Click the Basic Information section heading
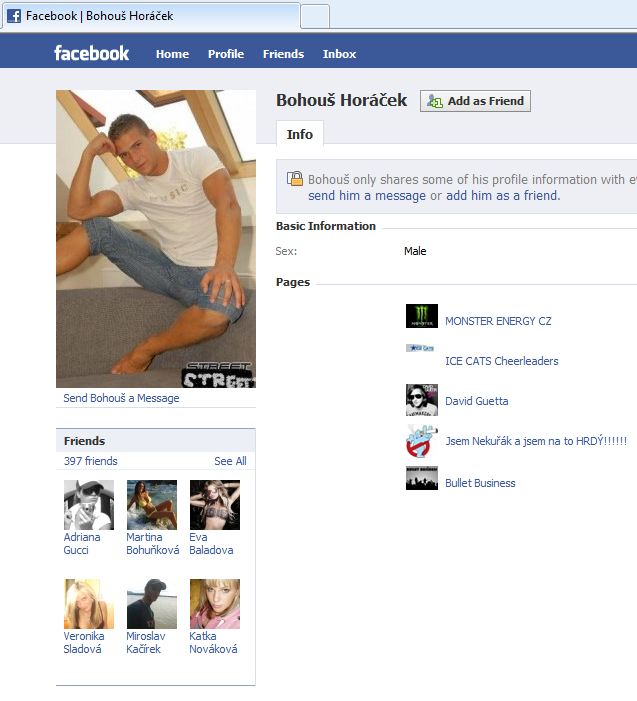The height and width of the screenshot is (701, 637). pyautogui.click(x=326, y=226)
